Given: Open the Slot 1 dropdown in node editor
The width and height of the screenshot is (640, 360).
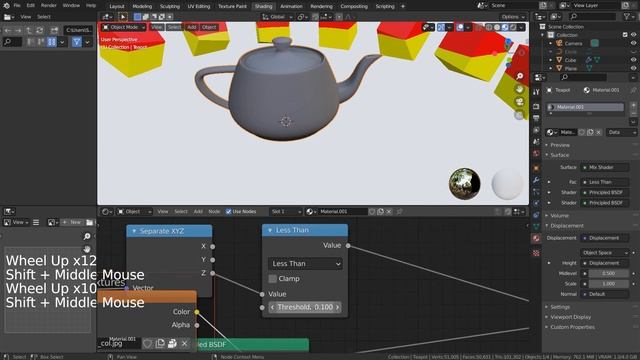Looking at the screenshot, I should click(286, 211).
